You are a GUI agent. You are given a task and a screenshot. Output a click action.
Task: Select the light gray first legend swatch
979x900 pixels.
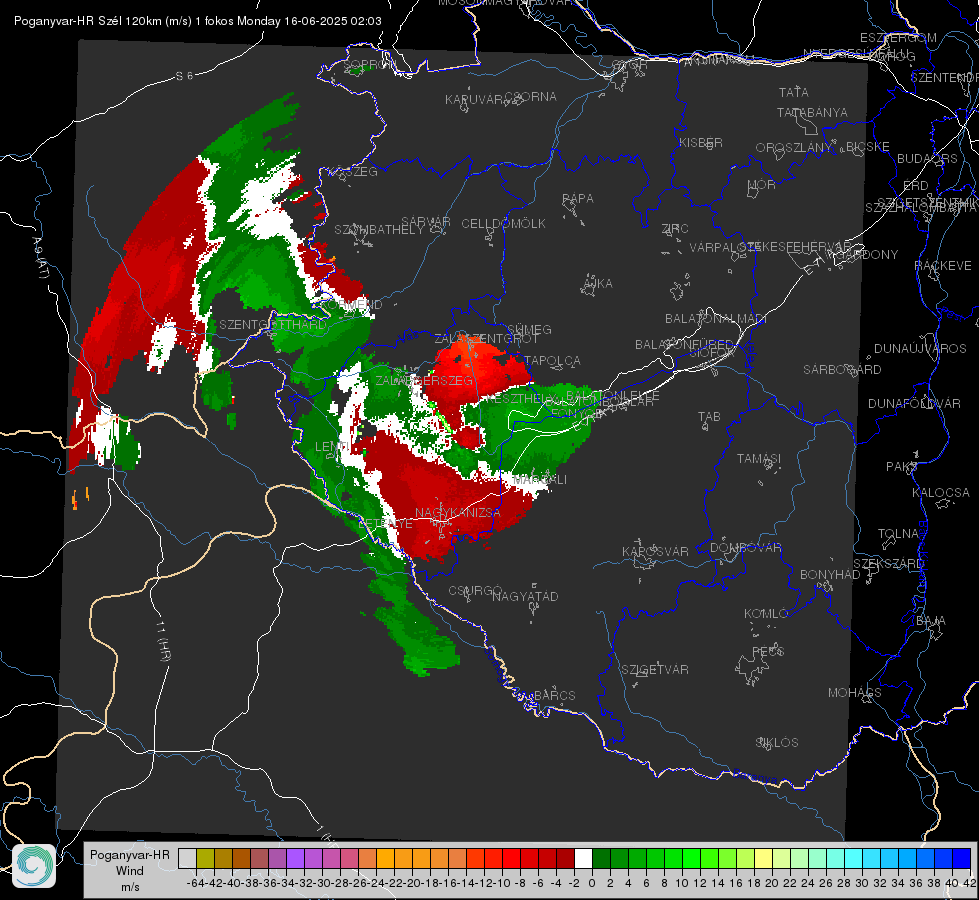(x=187, y=858)
